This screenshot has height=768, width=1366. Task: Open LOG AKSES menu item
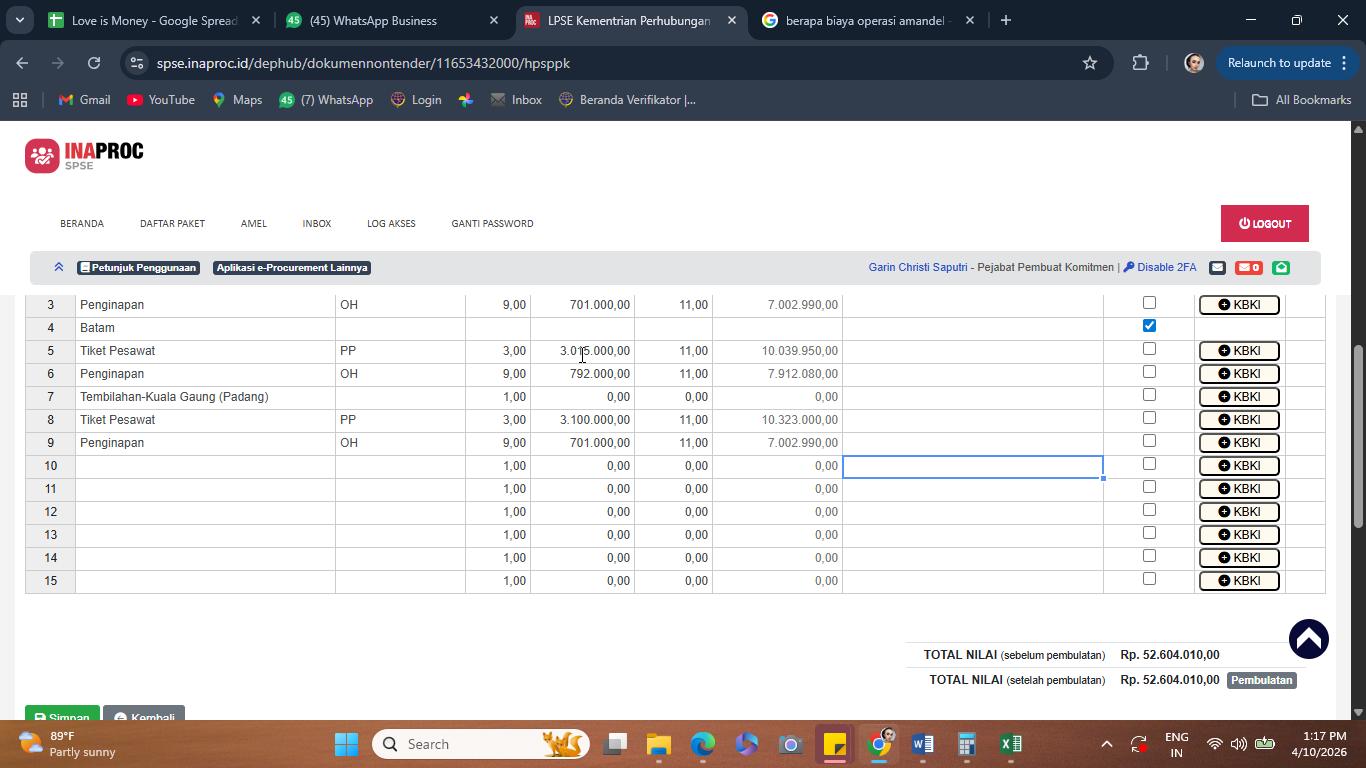pos(391,223)
